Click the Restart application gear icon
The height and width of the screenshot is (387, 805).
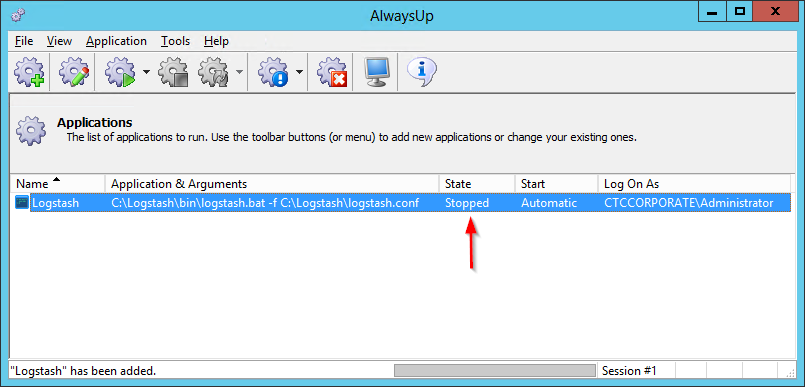214,72
